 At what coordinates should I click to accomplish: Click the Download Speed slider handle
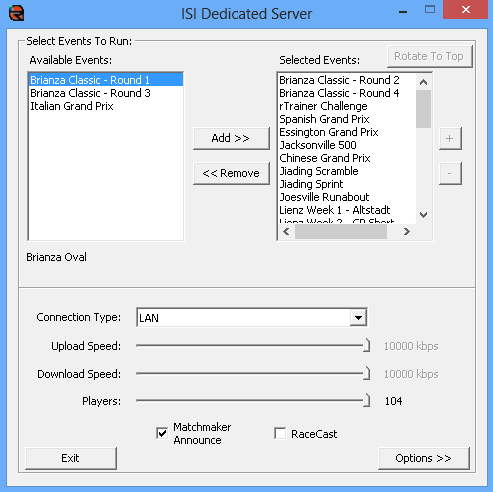(366, 373)
